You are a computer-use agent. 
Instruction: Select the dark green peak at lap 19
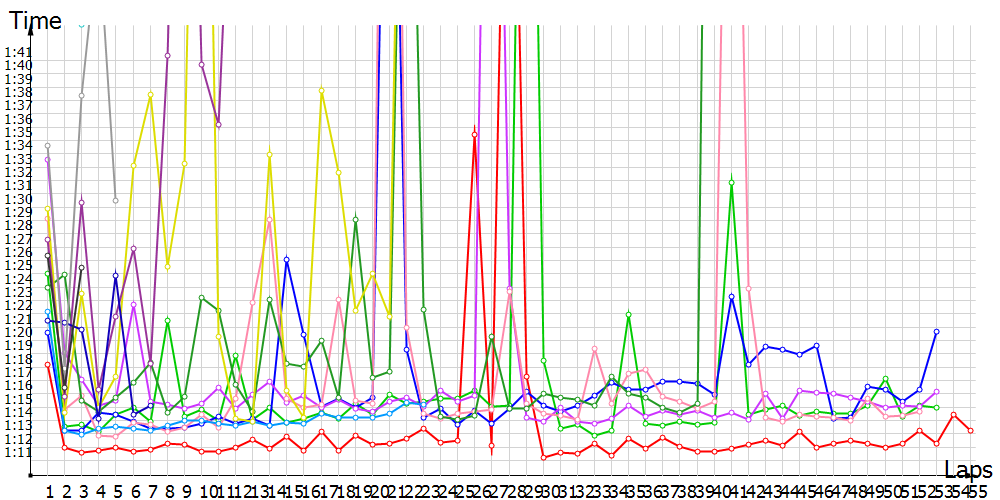click(x=356, y=219)
